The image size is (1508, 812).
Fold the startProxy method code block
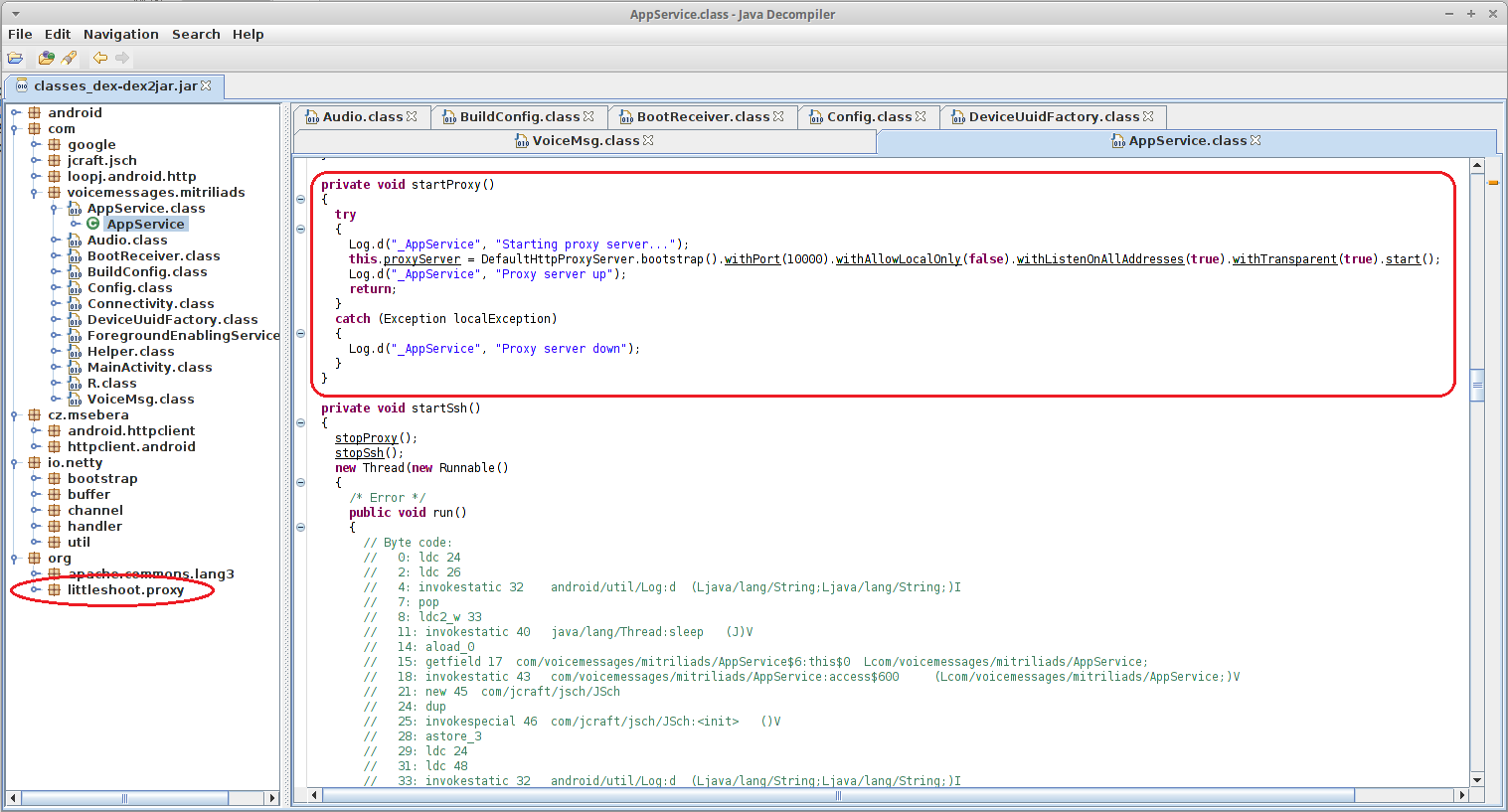coord(300,199)
